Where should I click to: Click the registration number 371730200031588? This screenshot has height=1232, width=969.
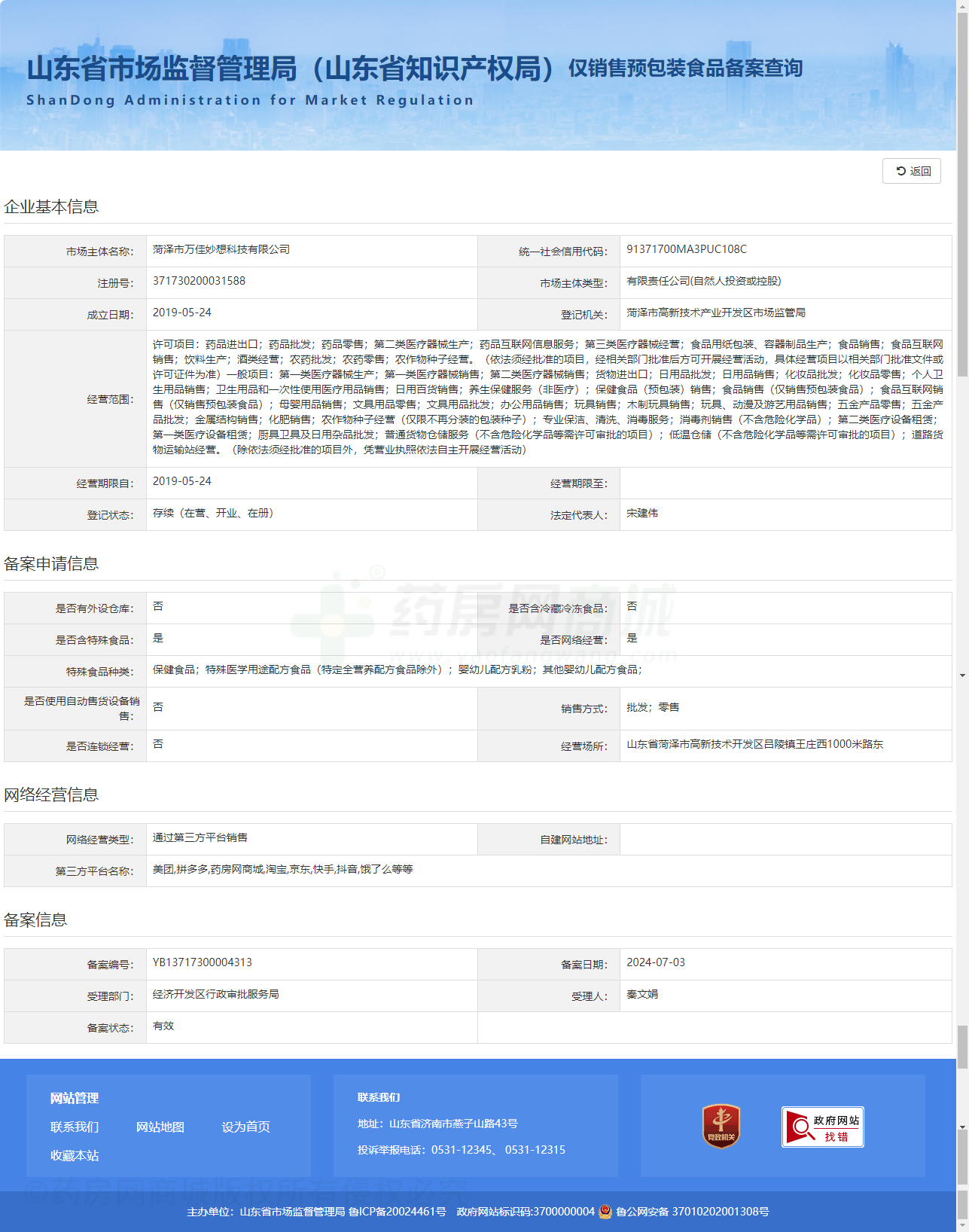[199, 281]
